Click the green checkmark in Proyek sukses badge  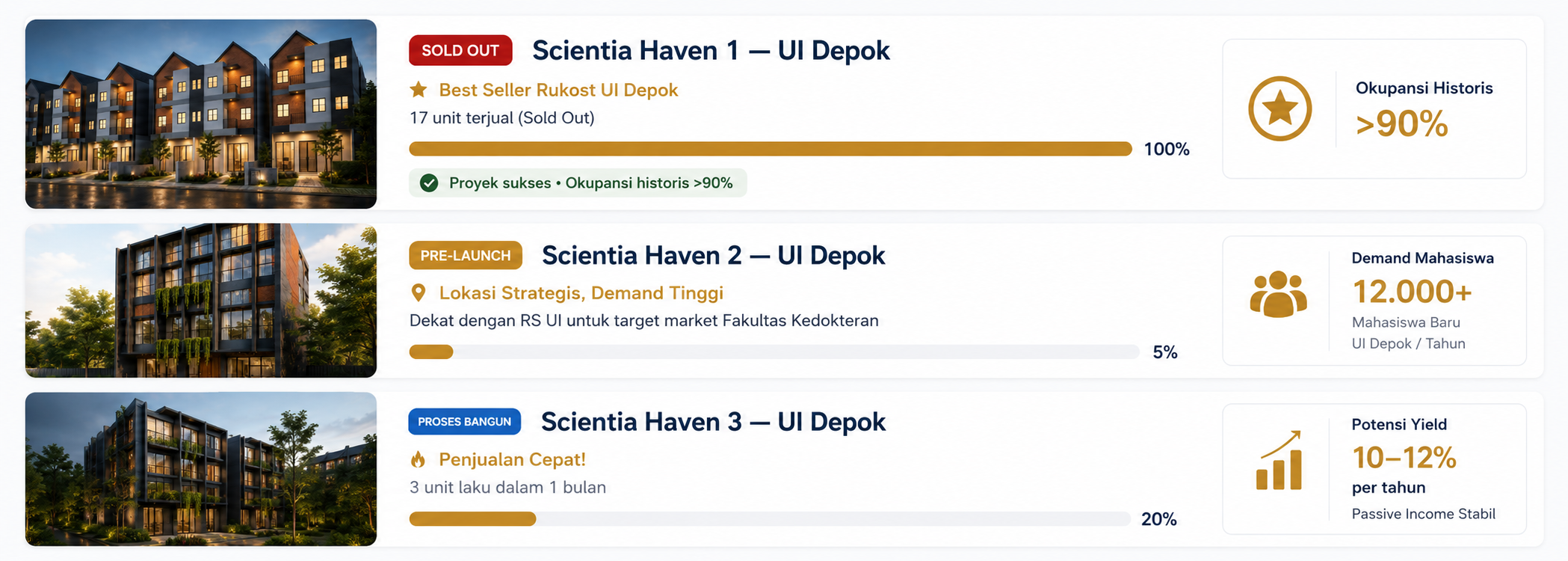pos(429,183)
